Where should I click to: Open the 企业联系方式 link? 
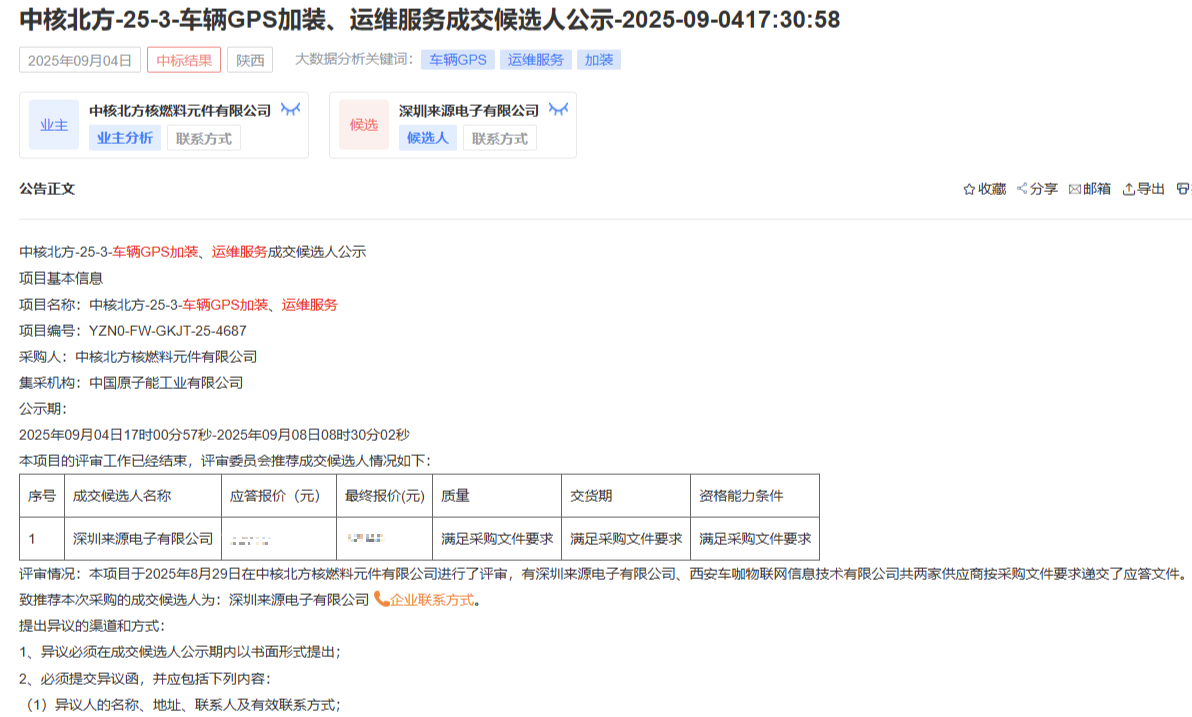(432, 600)
